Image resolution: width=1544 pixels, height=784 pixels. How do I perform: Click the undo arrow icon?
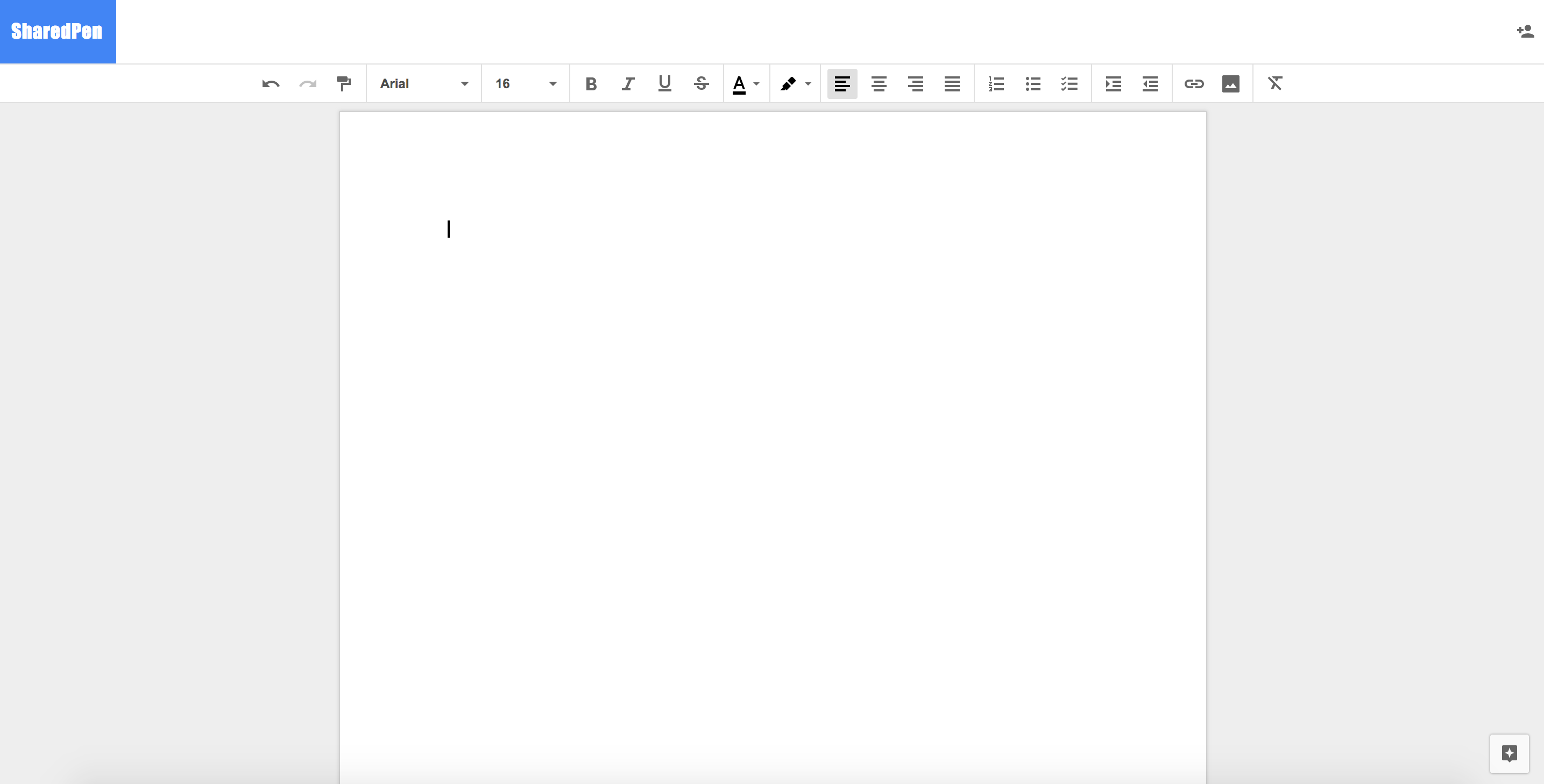[271, 84]
